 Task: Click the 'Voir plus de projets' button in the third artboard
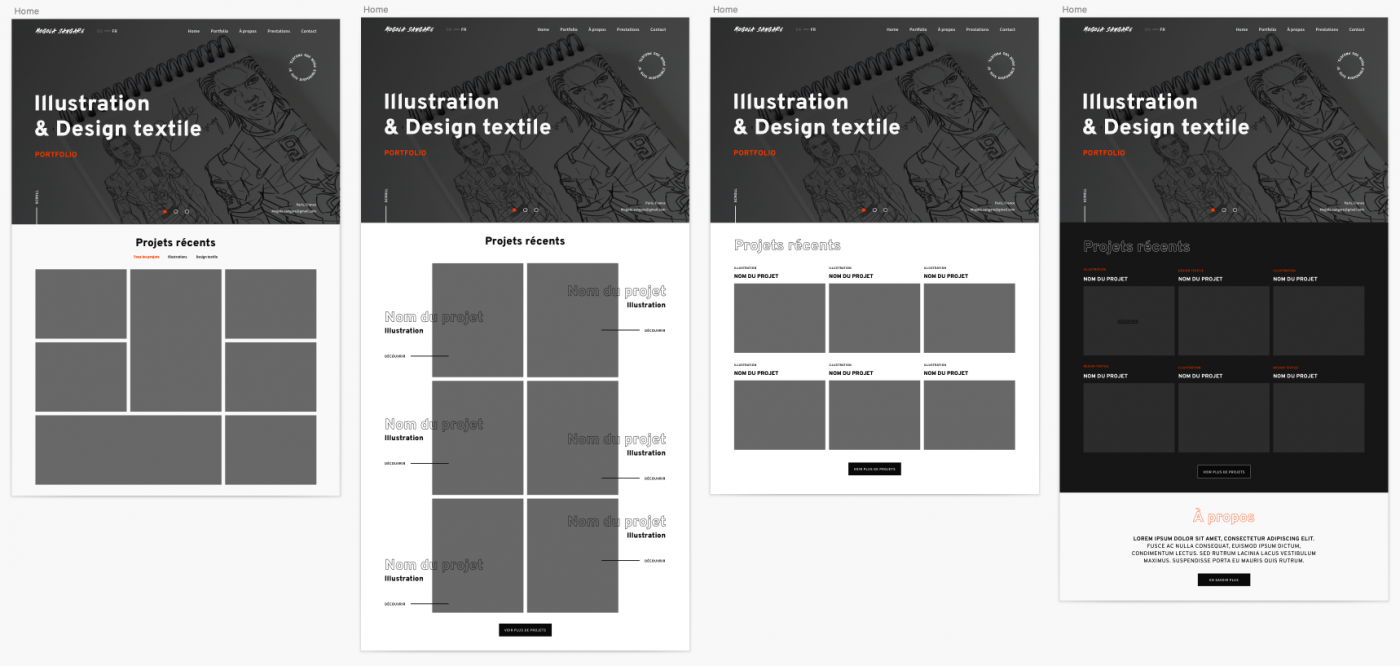pyautogui.click(x=875, y=468)
